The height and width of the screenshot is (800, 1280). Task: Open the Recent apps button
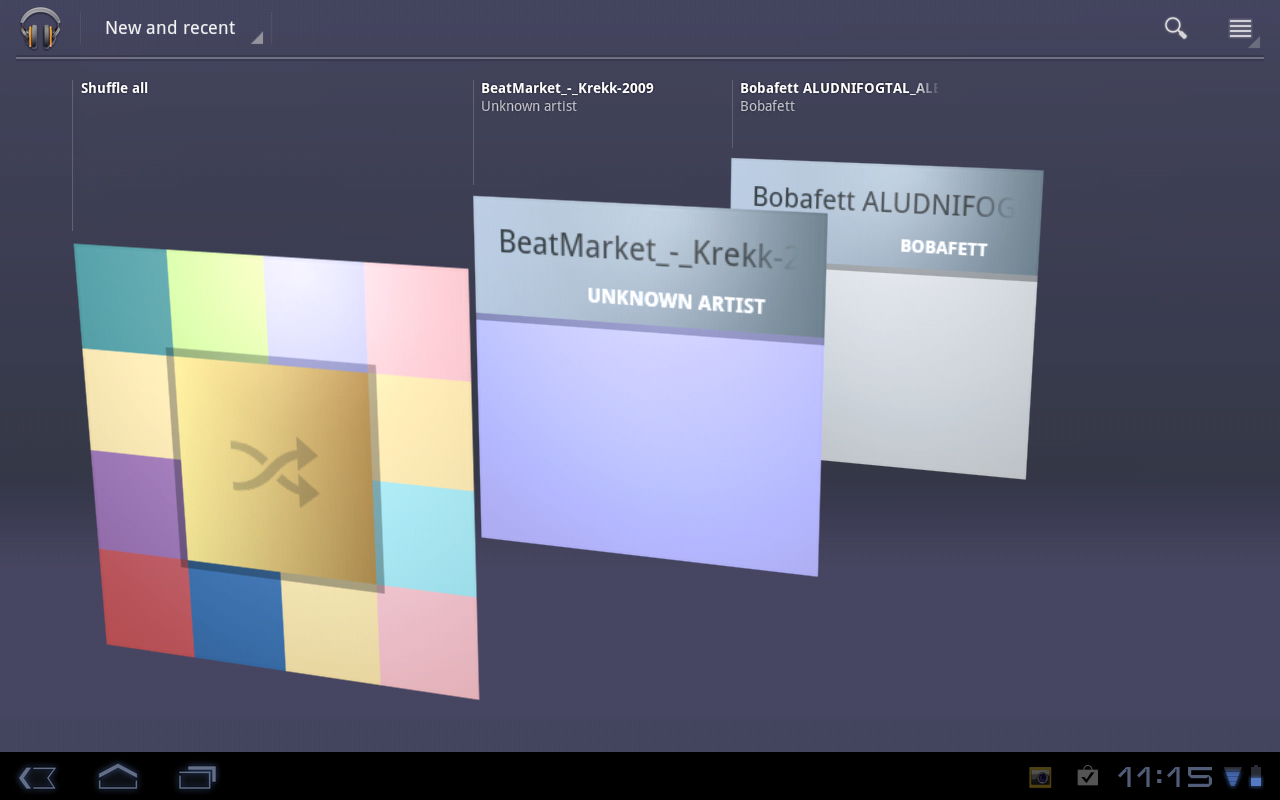point(197,777)
